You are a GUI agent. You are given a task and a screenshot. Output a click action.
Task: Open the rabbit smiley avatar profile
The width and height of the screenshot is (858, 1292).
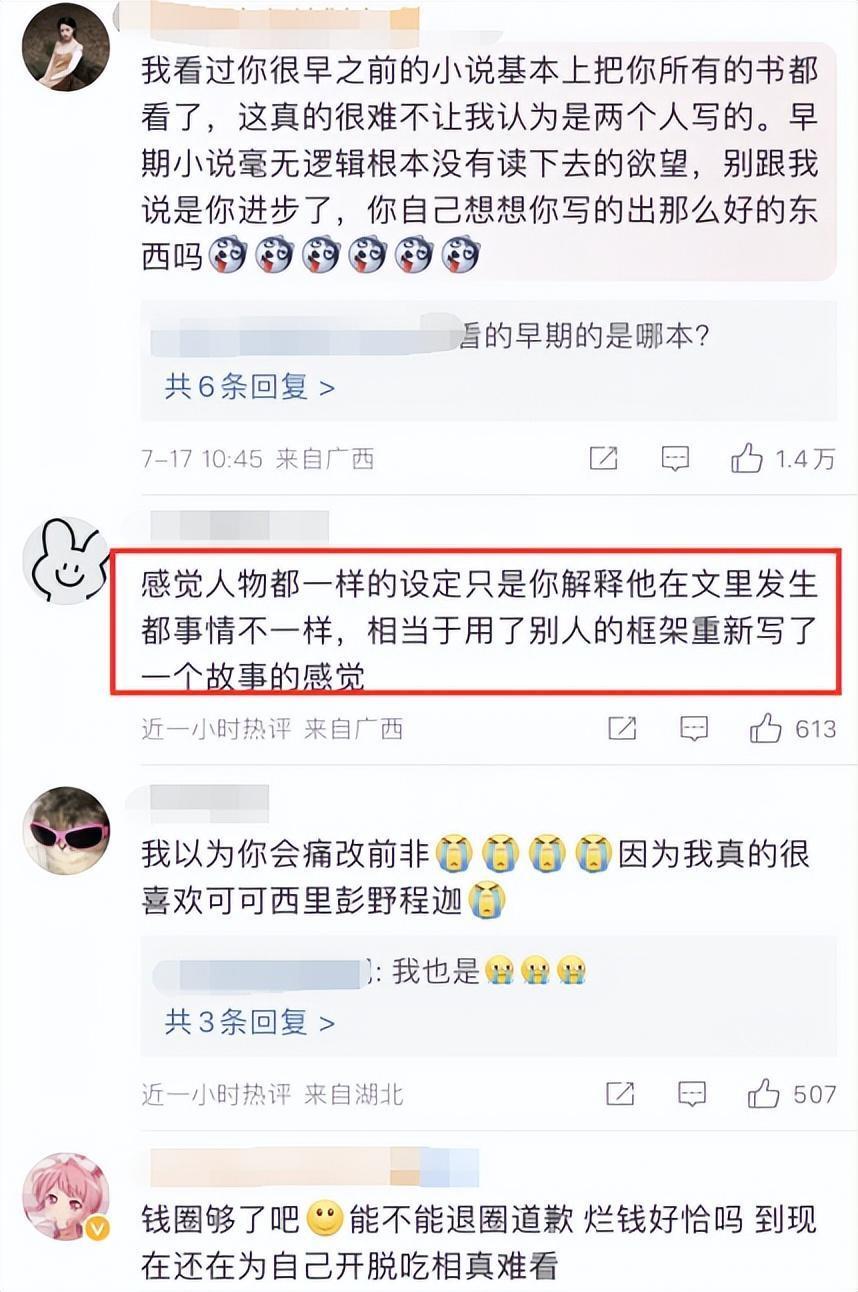pyautogui.click(x=66, y=562)
